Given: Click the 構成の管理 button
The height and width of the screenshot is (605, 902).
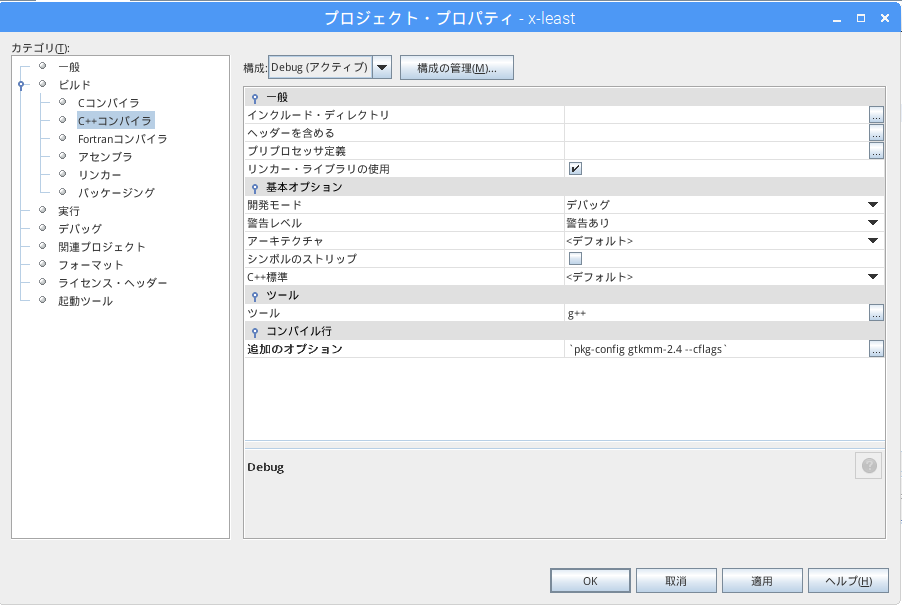Looking at the screenshot, I should pyautogui.click(x=456, y=68).
